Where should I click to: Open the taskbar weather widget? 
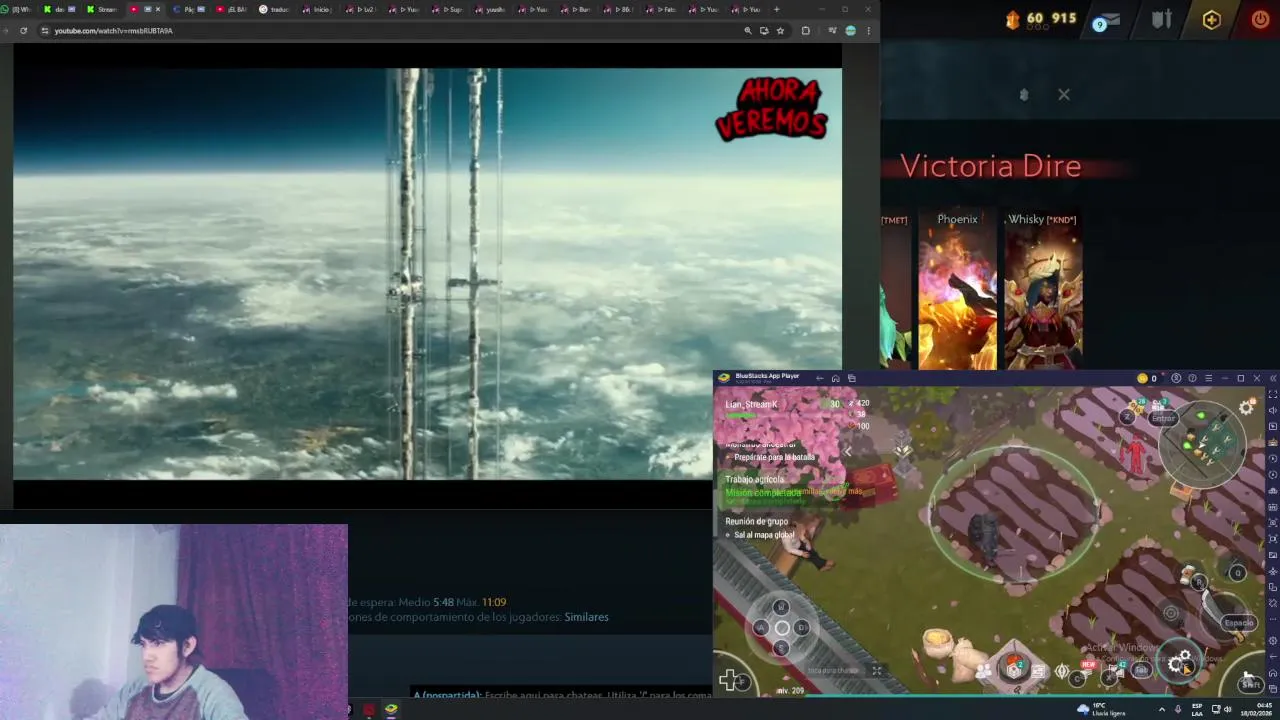pos(1101,709)
